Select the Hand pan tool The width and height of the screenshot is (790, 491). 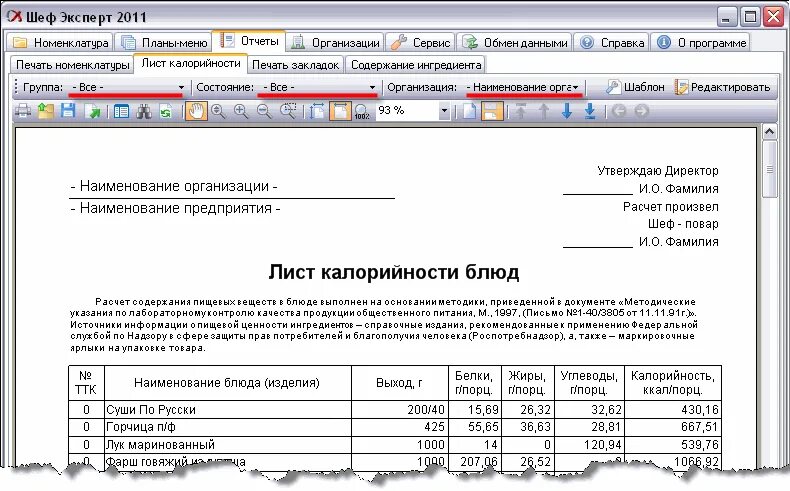[195, 111]
